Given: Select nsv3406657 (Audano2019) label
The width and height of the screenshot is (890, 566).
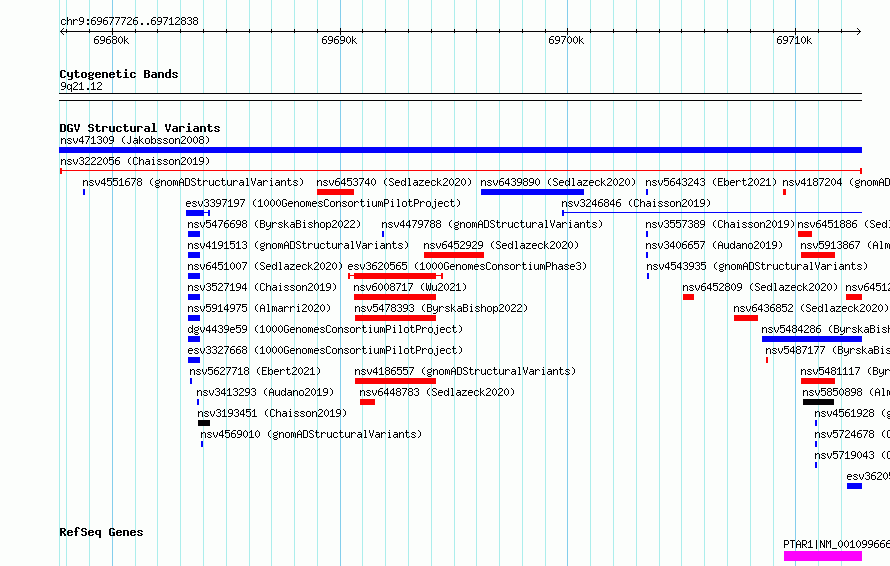Looking at the screenshot, I should (713, 245).
